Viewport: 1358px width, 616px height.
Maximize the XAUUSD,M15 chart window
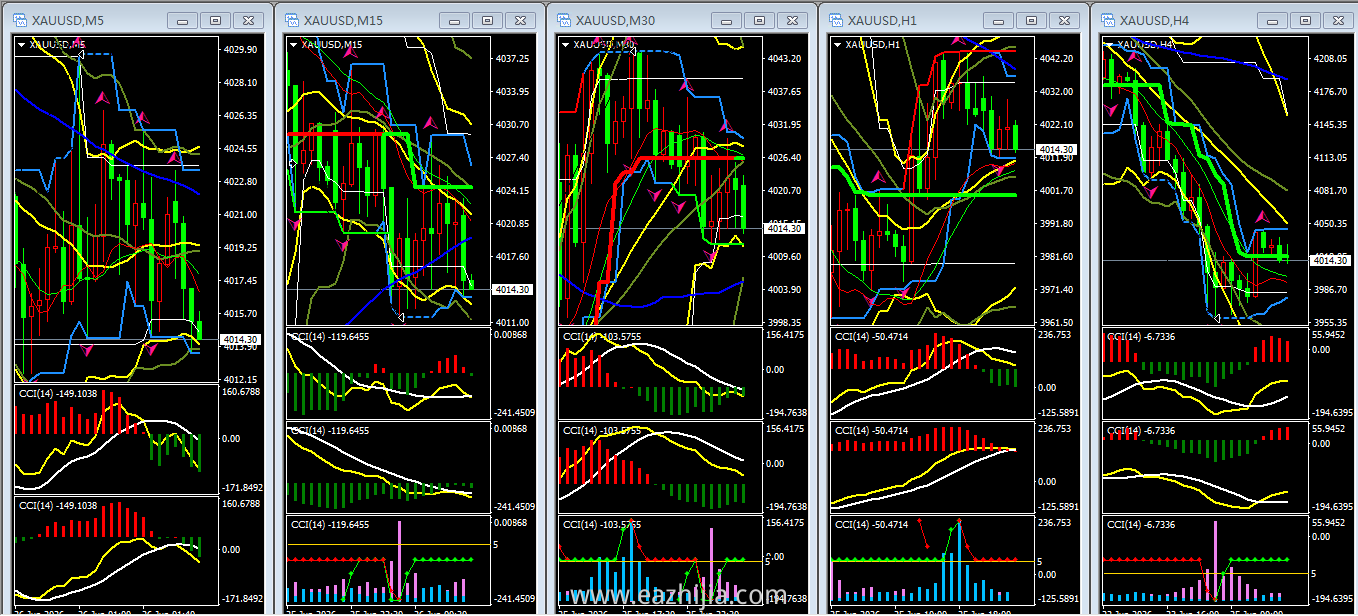486,20
